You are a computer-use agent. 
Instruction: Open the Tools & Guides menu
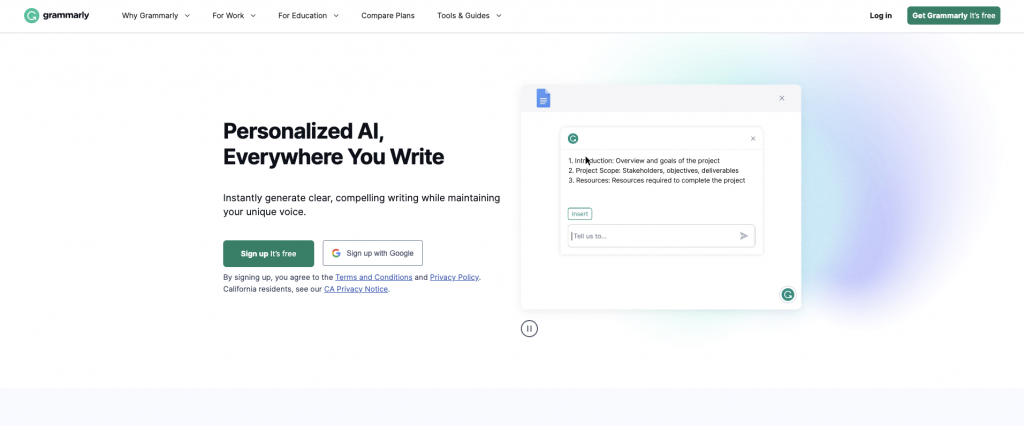[470, 16]
